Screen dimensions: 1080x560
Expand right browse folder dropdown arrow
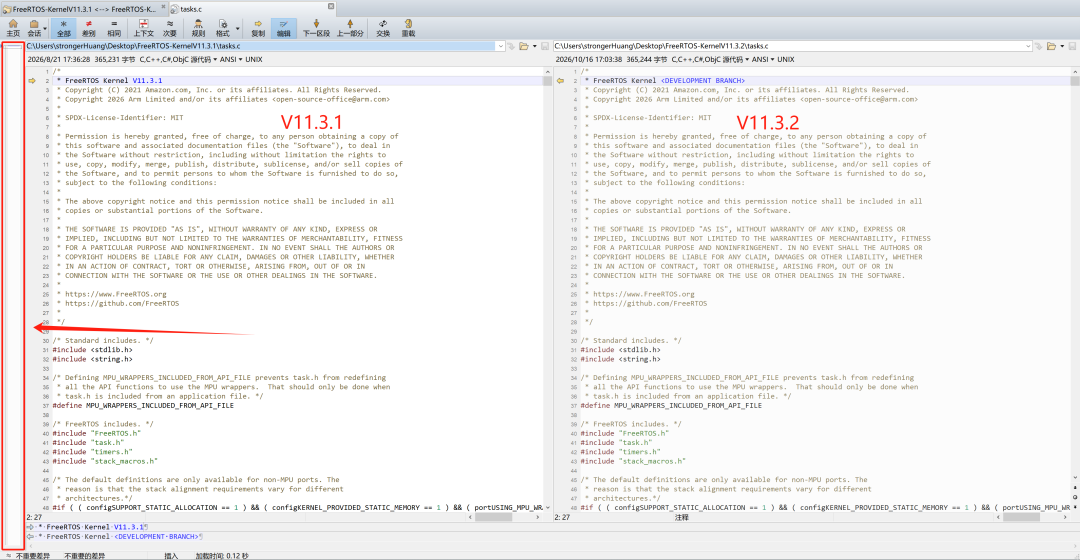pyautogui.click(x=1061, y=46)
